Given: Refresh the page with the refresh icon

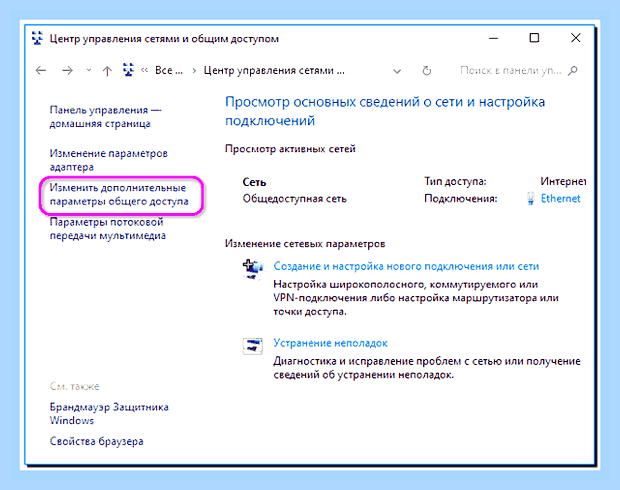Looking at the screenshot, I should coord(427,71).
